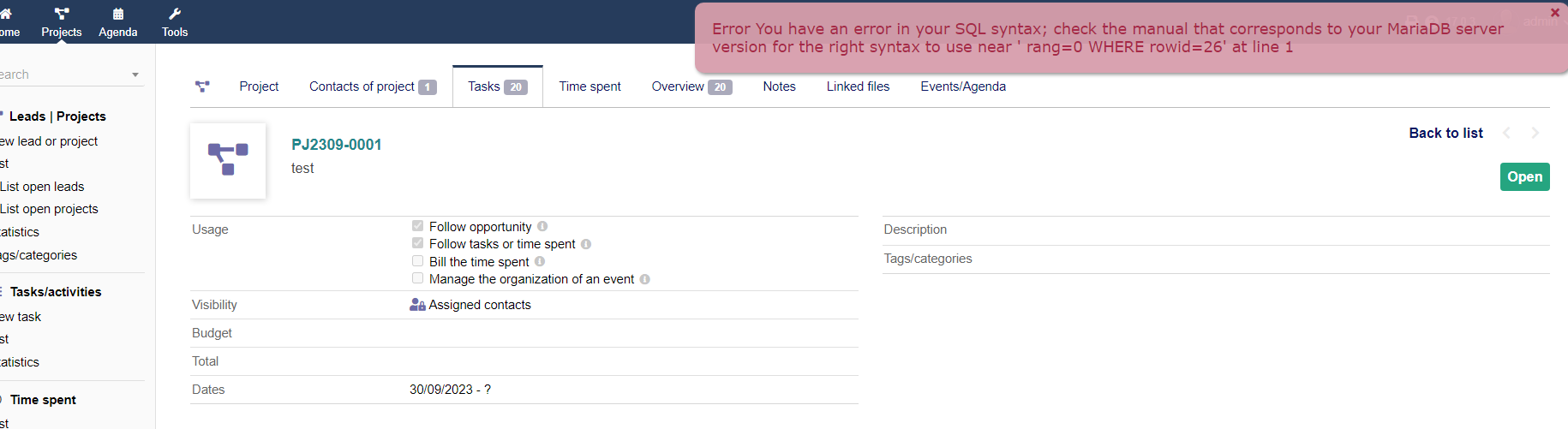Image resolution: width=1568 pixels, height=429 pixels.
Task: Open the Agenda calendar icon
Action: [118, 14]
